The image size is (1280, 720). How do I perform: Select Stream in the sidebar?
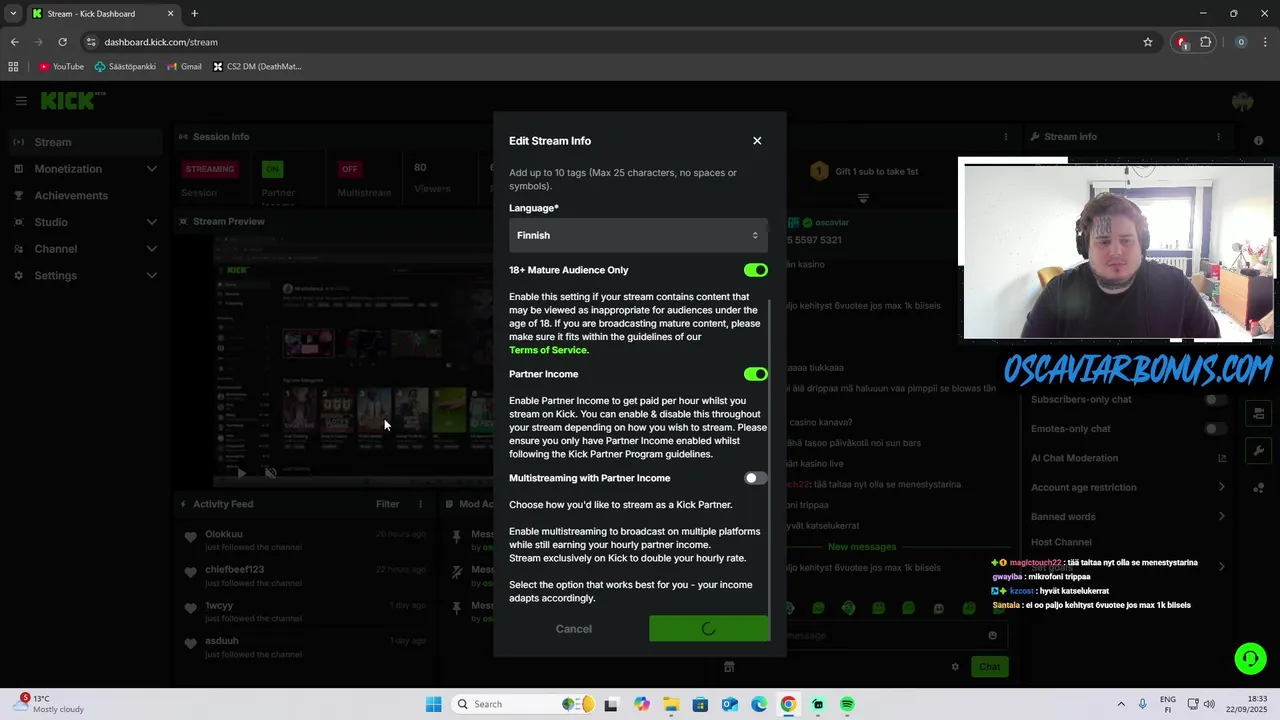85,142
